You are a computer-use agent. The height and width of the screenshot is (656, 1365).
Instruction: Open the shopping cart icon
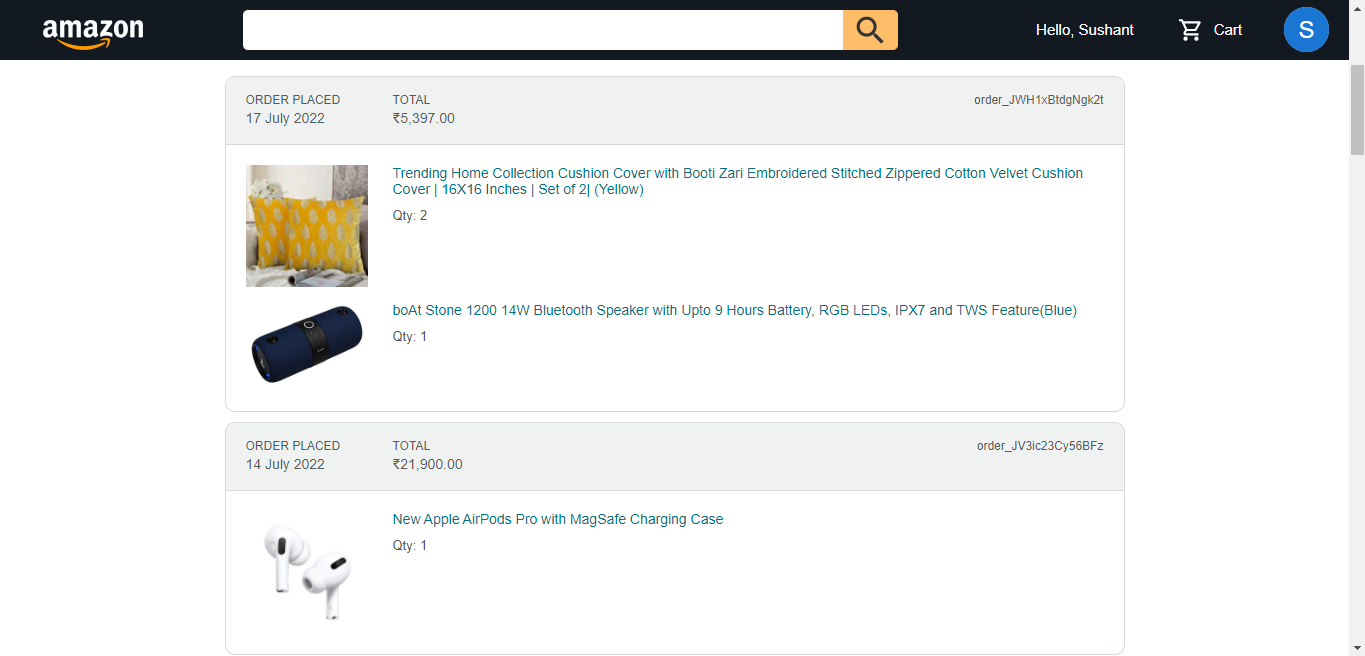(1190, 30)
